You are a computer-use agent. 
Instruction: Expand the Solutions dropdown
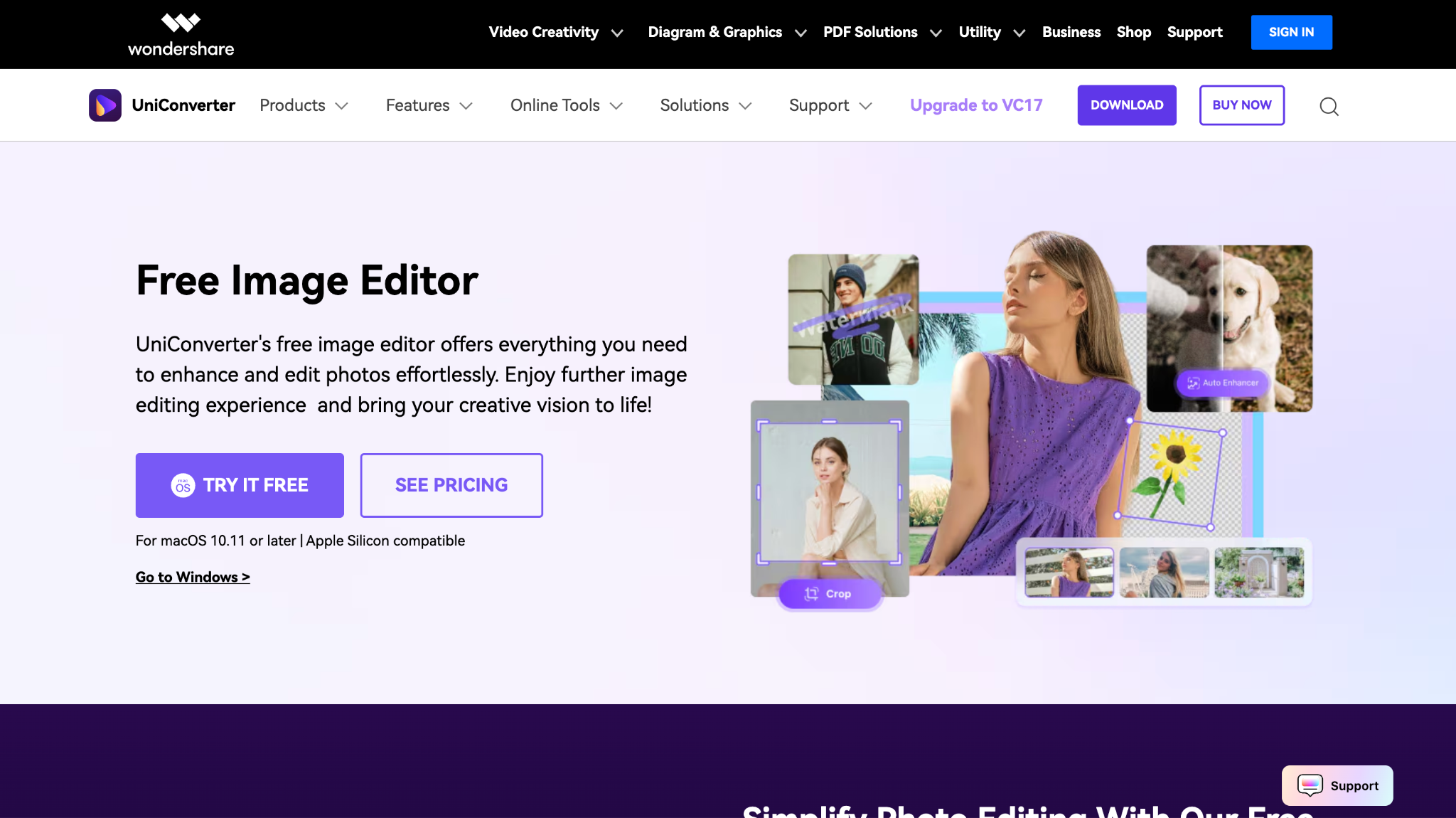(694, 105)
